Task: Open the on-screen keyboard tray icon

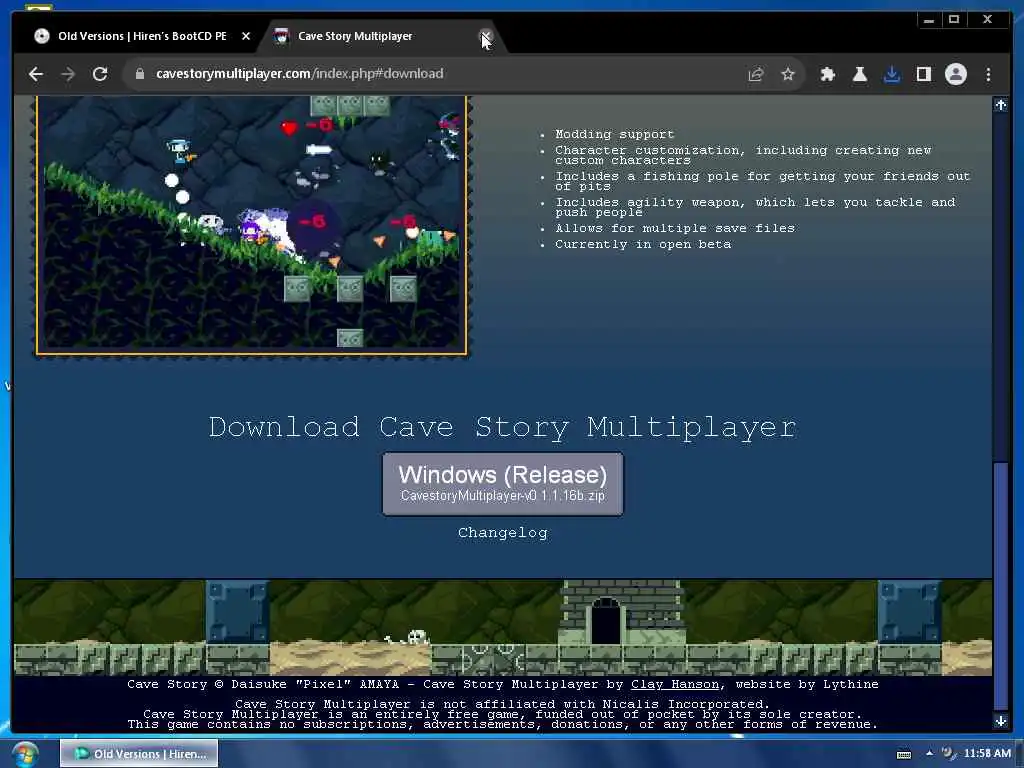Action: pos(904,754)
